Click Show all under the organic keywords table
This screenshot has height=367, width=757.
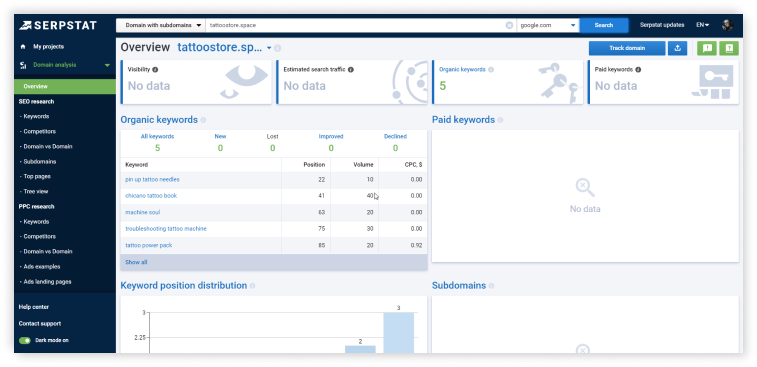click(x=136, y=262)
